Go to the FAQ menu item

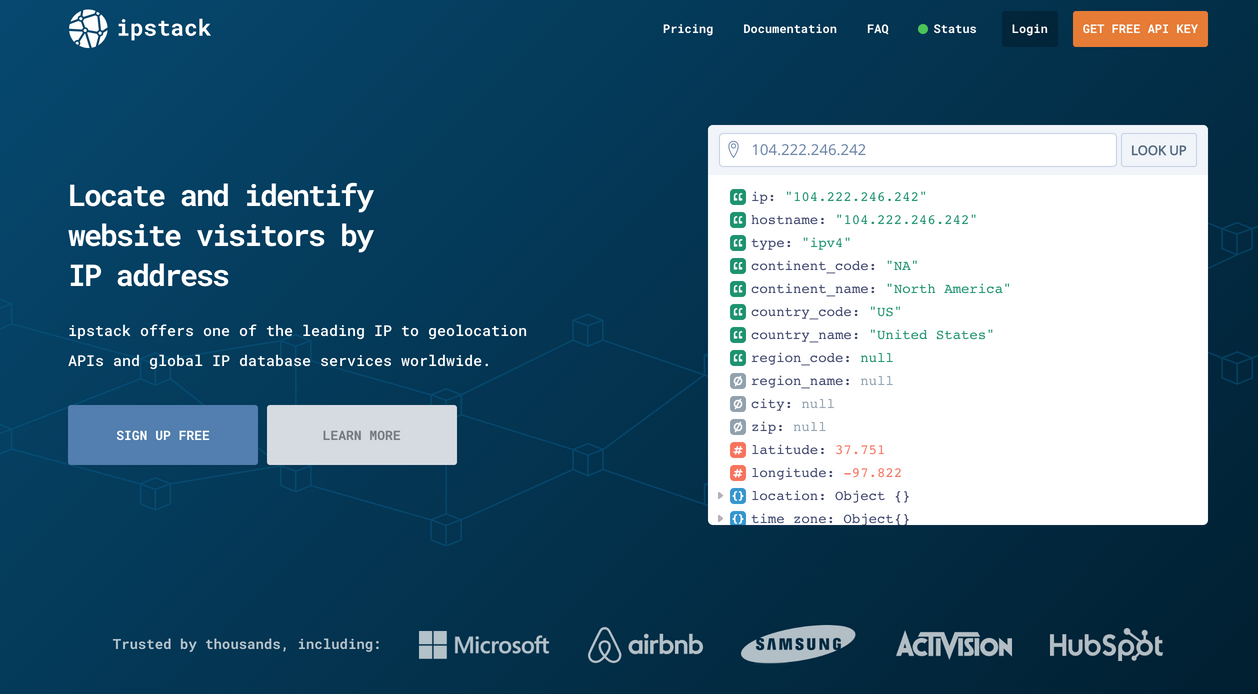[878, 29]
